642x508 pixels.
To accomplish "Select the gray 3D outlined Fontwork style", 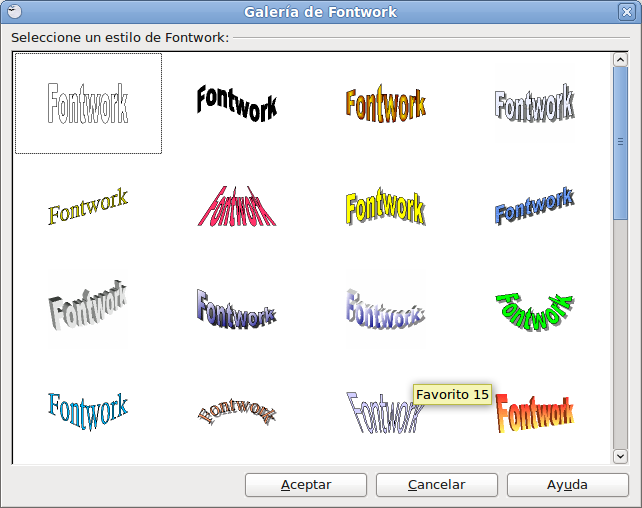I will [x=535, y=103].
